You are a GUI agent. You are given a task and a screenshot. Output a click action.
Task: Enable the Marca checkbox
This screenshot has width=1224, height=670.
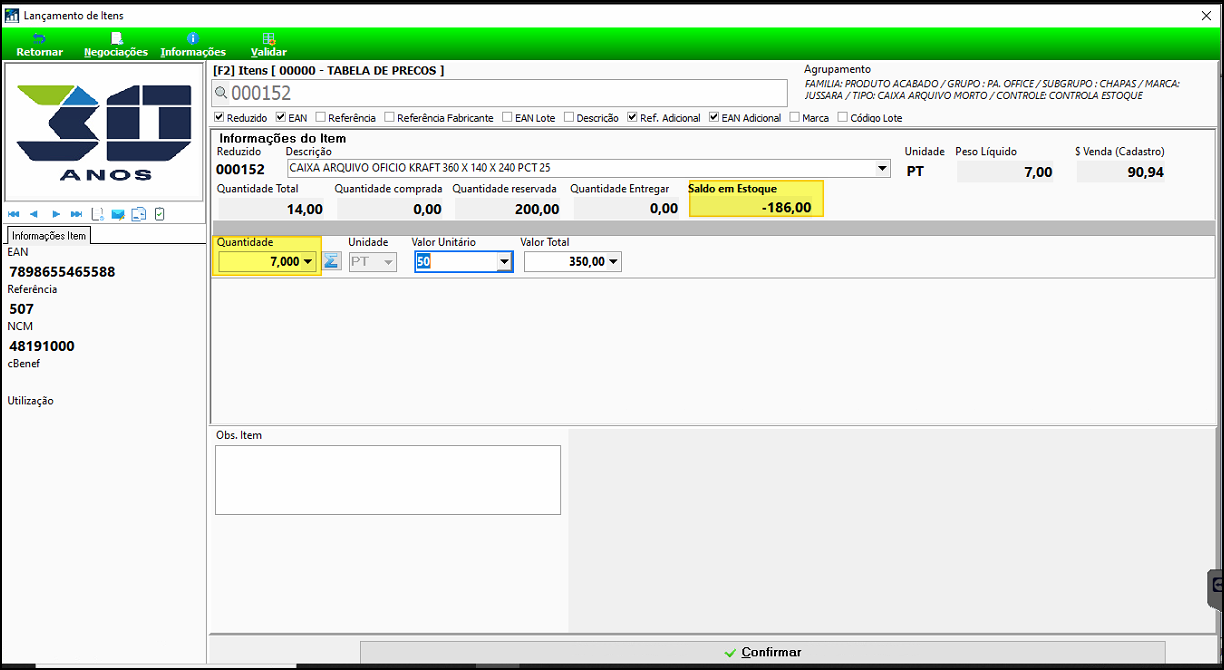tap(794, 118)
